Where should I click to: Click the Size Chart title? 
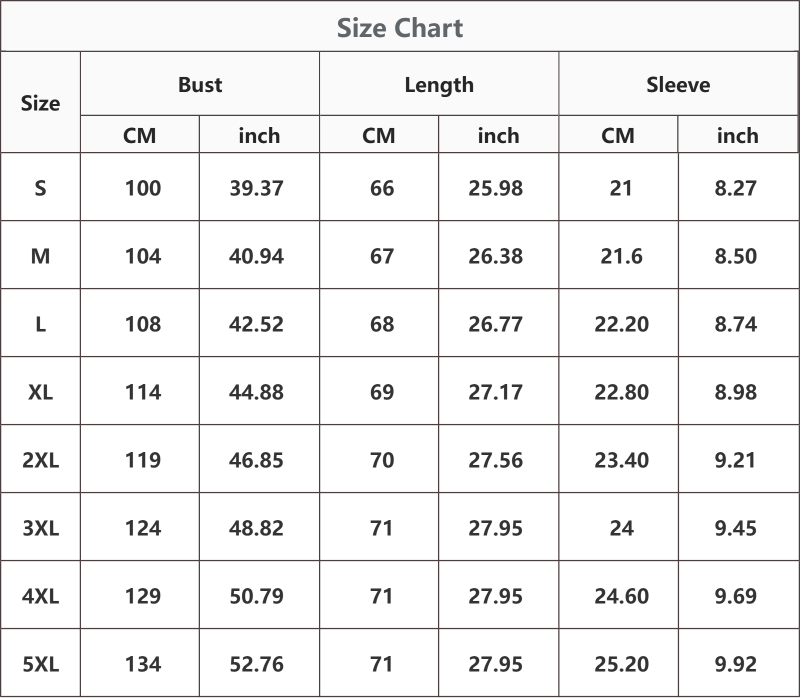coord(400,28)
